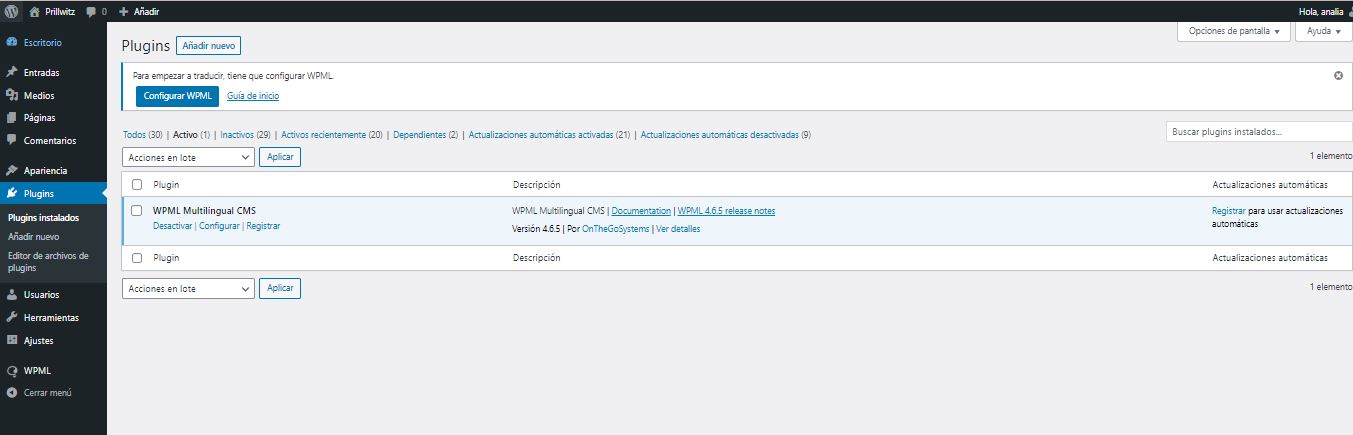The image size is (1353, 435).
Task: Filter plugins by Todos (30)
Action: pyautogui.click(x=142, y=134)
